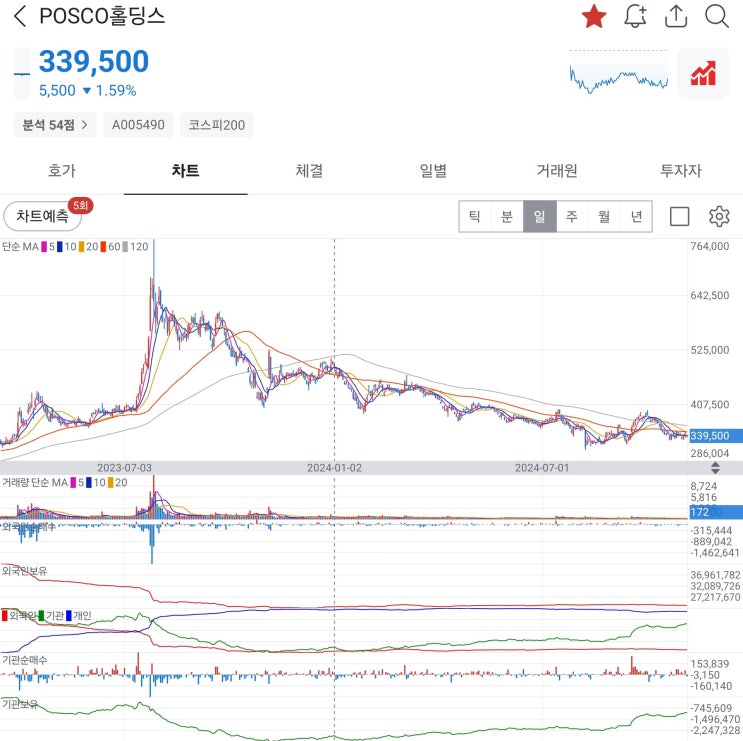Tap the 2024-01-02 date axis label
This screenshot has height=741, width=743.
(335, 468)
